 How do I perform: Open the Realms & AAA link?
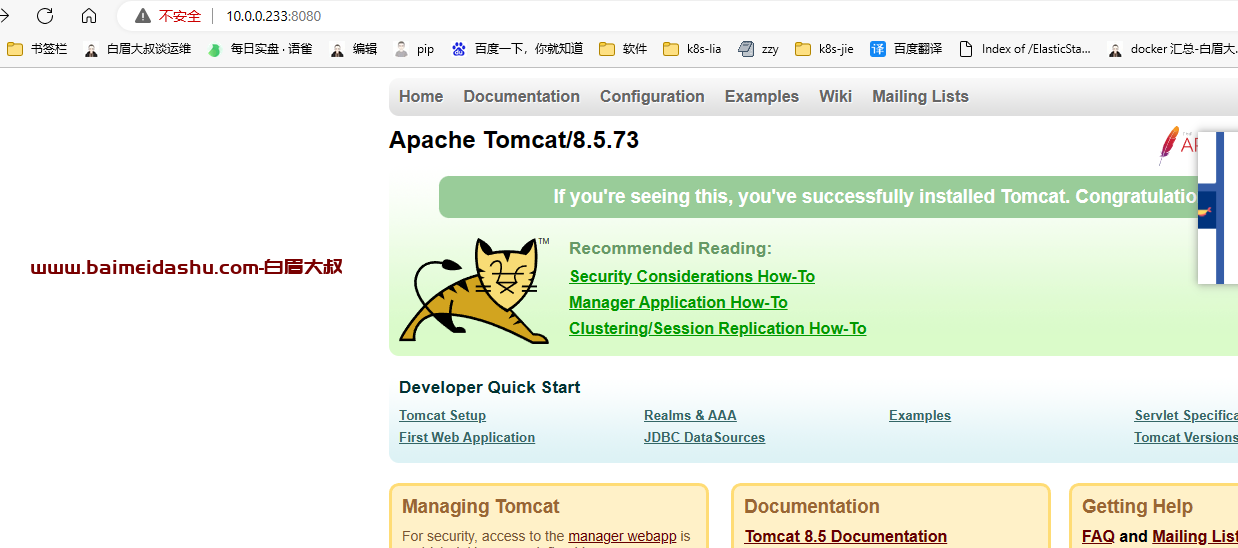(x=690, y=415)
